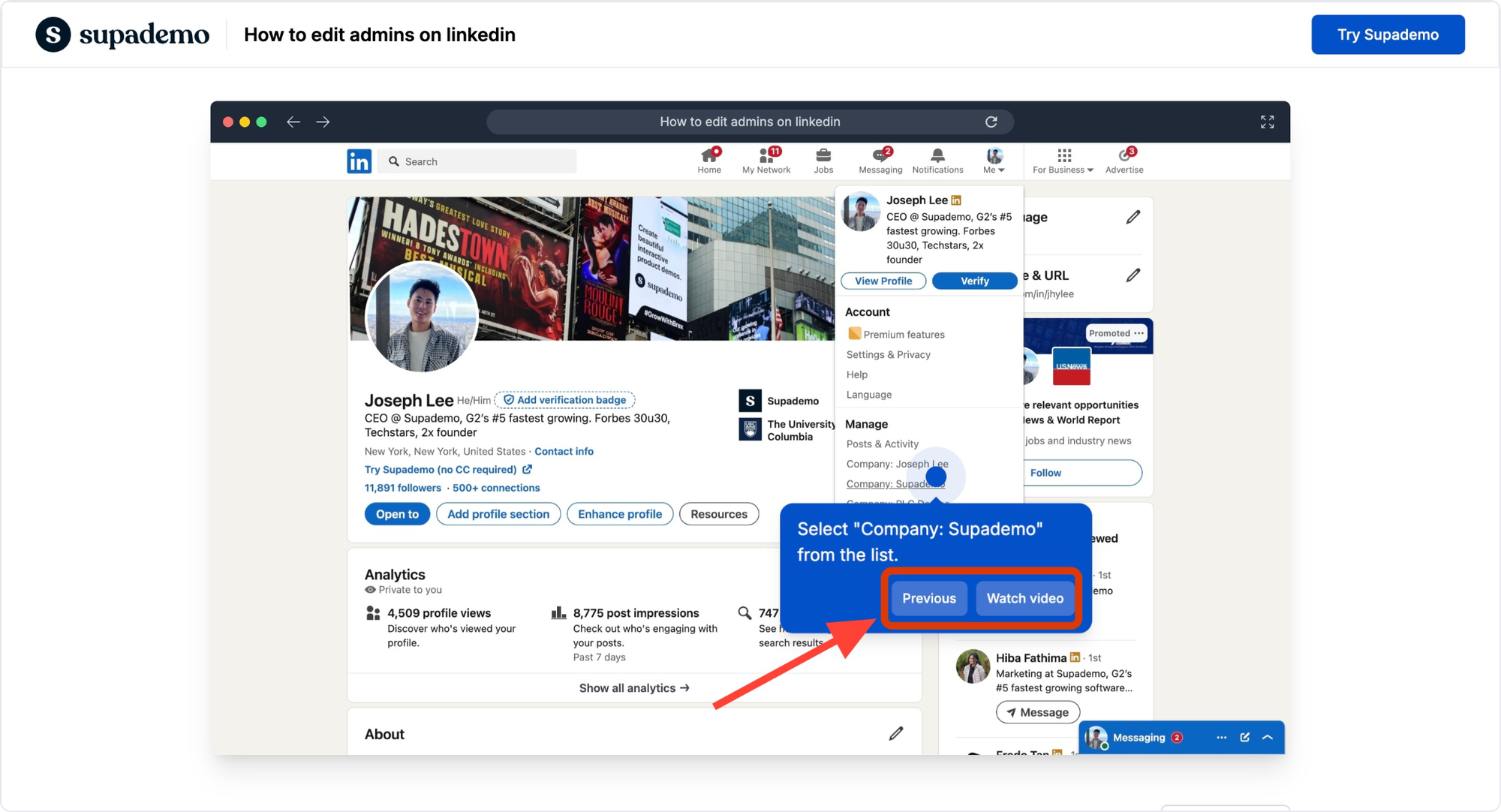Open Messaging overlay more options icon
Image resolution: width=1501 pixels, height=812 pixels.
[1222, 738]
